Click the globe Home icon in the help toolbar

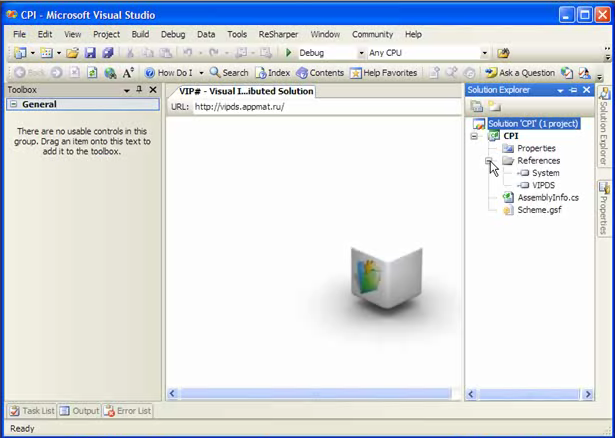110,73
